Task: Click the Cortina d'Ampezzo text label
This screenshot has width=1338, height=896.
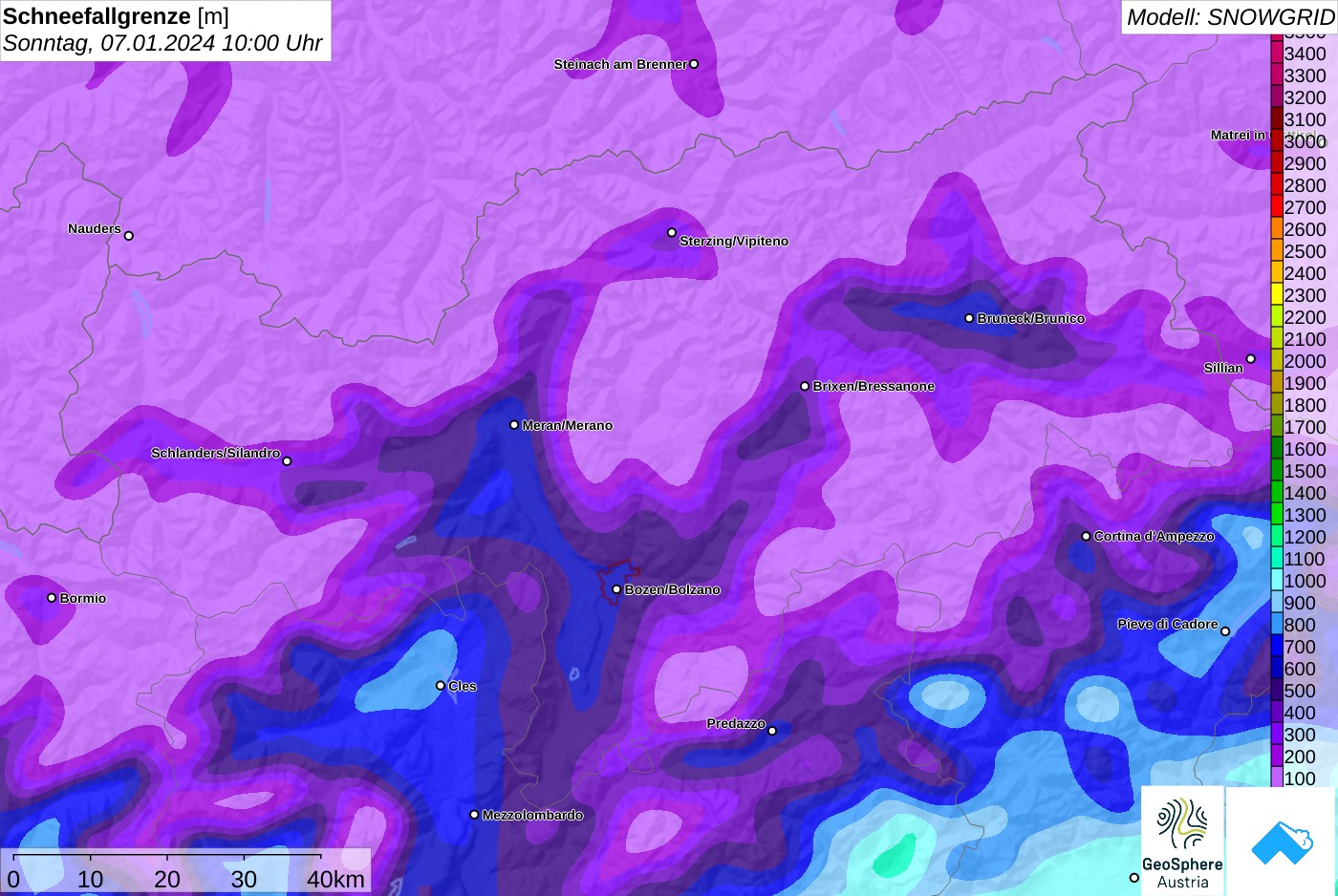Action: pyautogui.click(x=1154, y=537)
